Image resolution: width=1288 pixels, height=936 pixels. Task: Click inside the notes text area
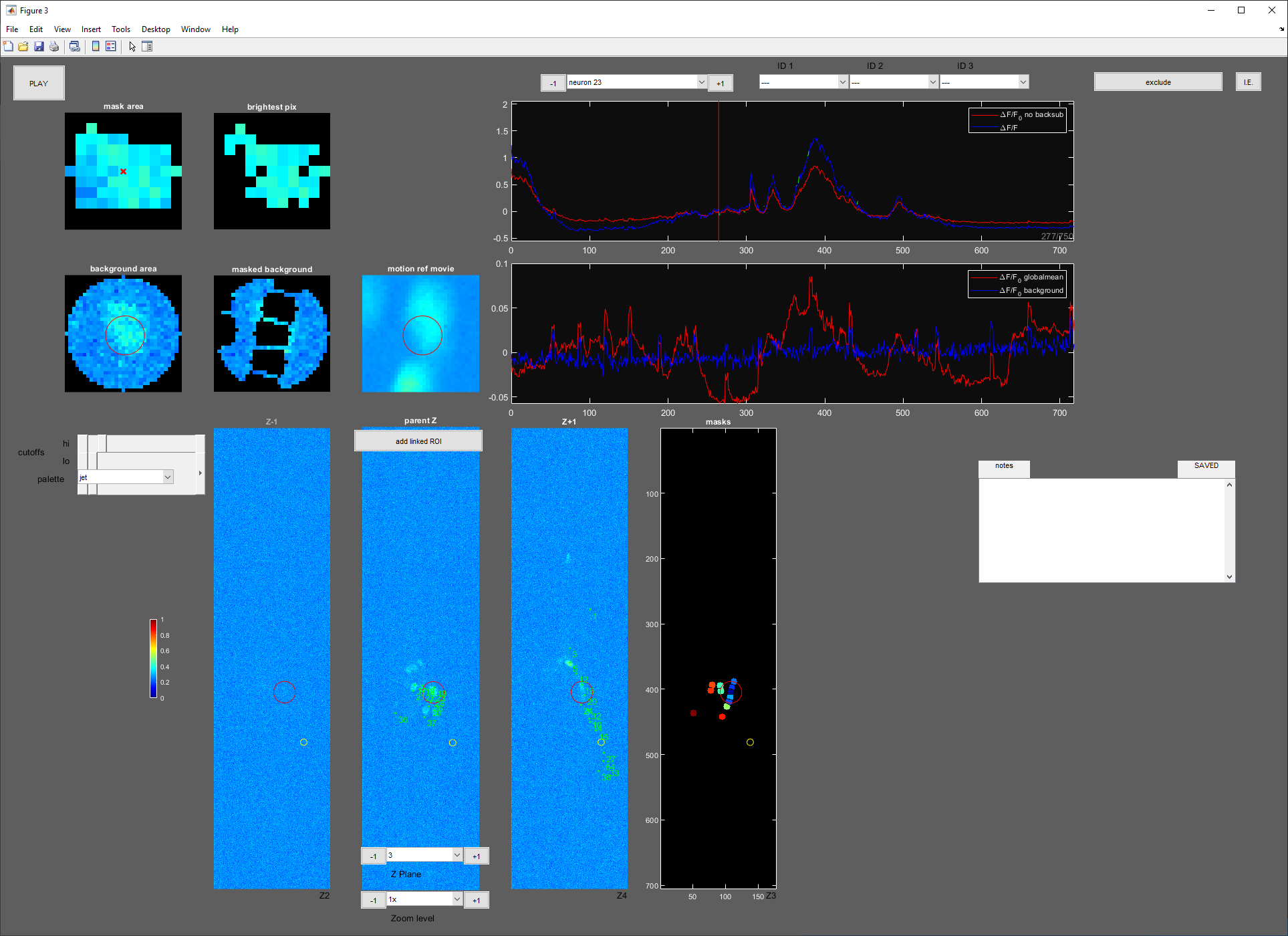[x=1102, y=530]
